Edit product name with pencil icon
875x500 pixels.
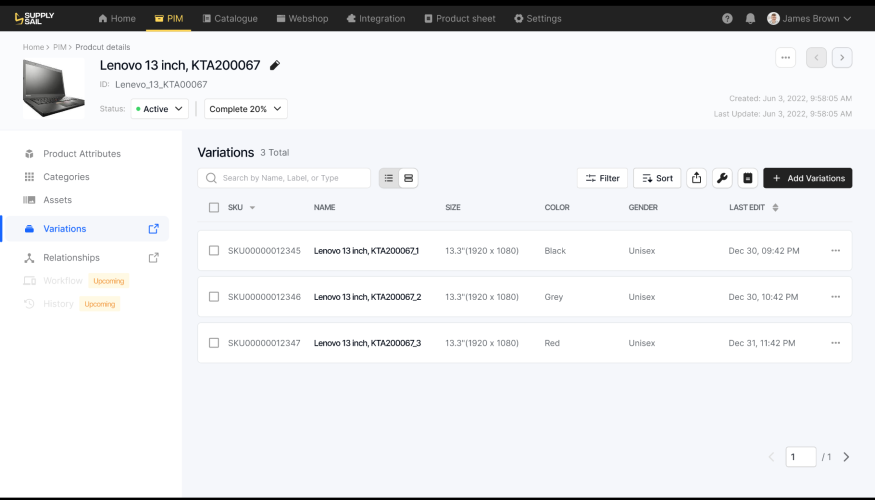click(275, 65)
